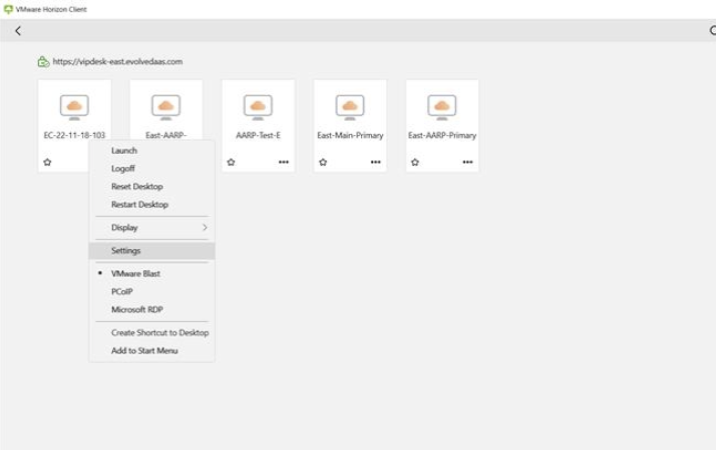Click the EC-22-11-18-103 label text
This screenshot has height=450, width=716.
click(x=74, y=135)
